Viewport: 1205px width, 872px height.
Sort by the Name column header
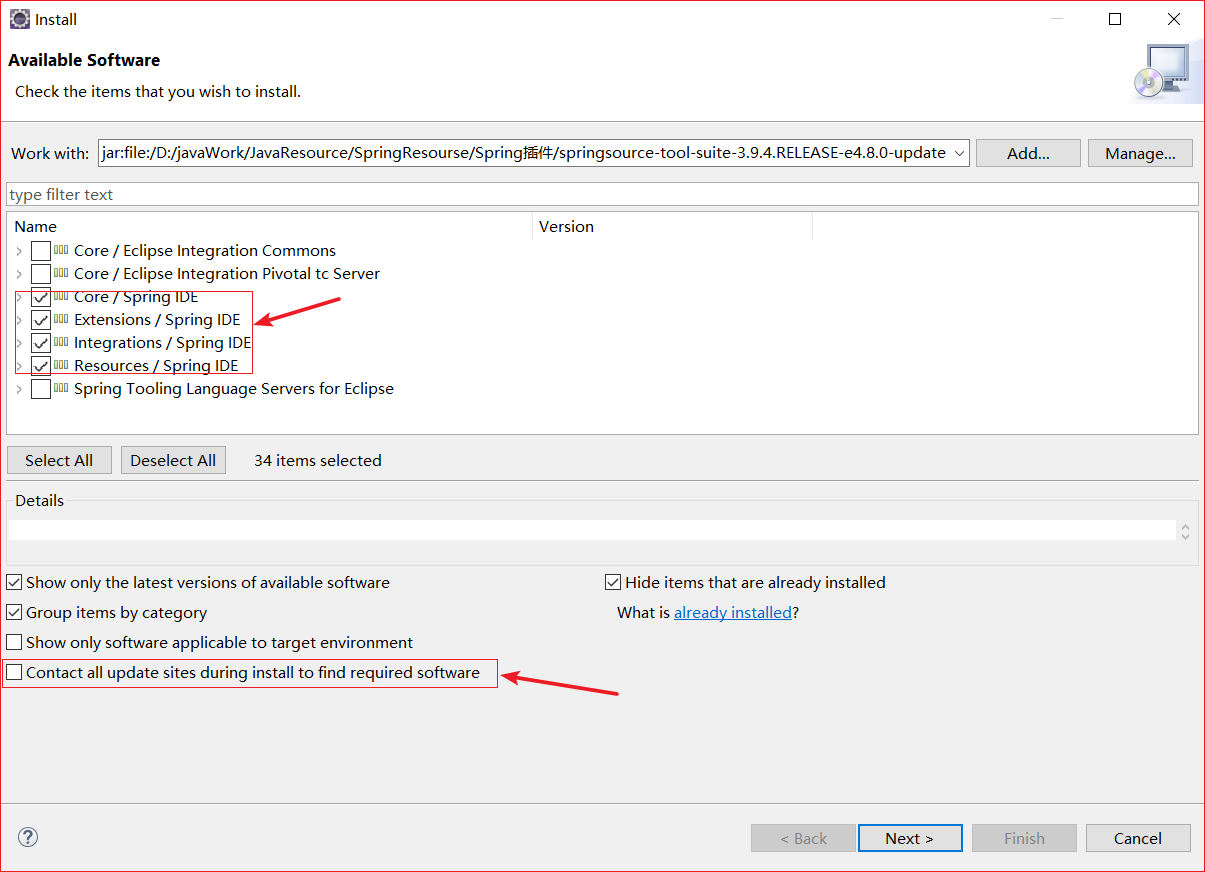(270, 226)
